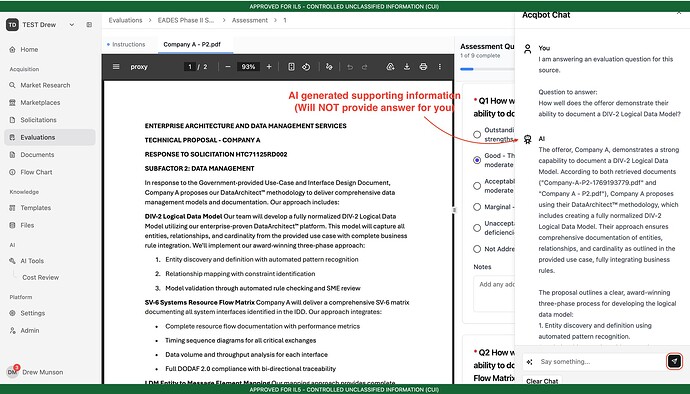Collapse the left sidebar panel icon
The width and height of the screenshot is (690, 394).
pos(89,25)
